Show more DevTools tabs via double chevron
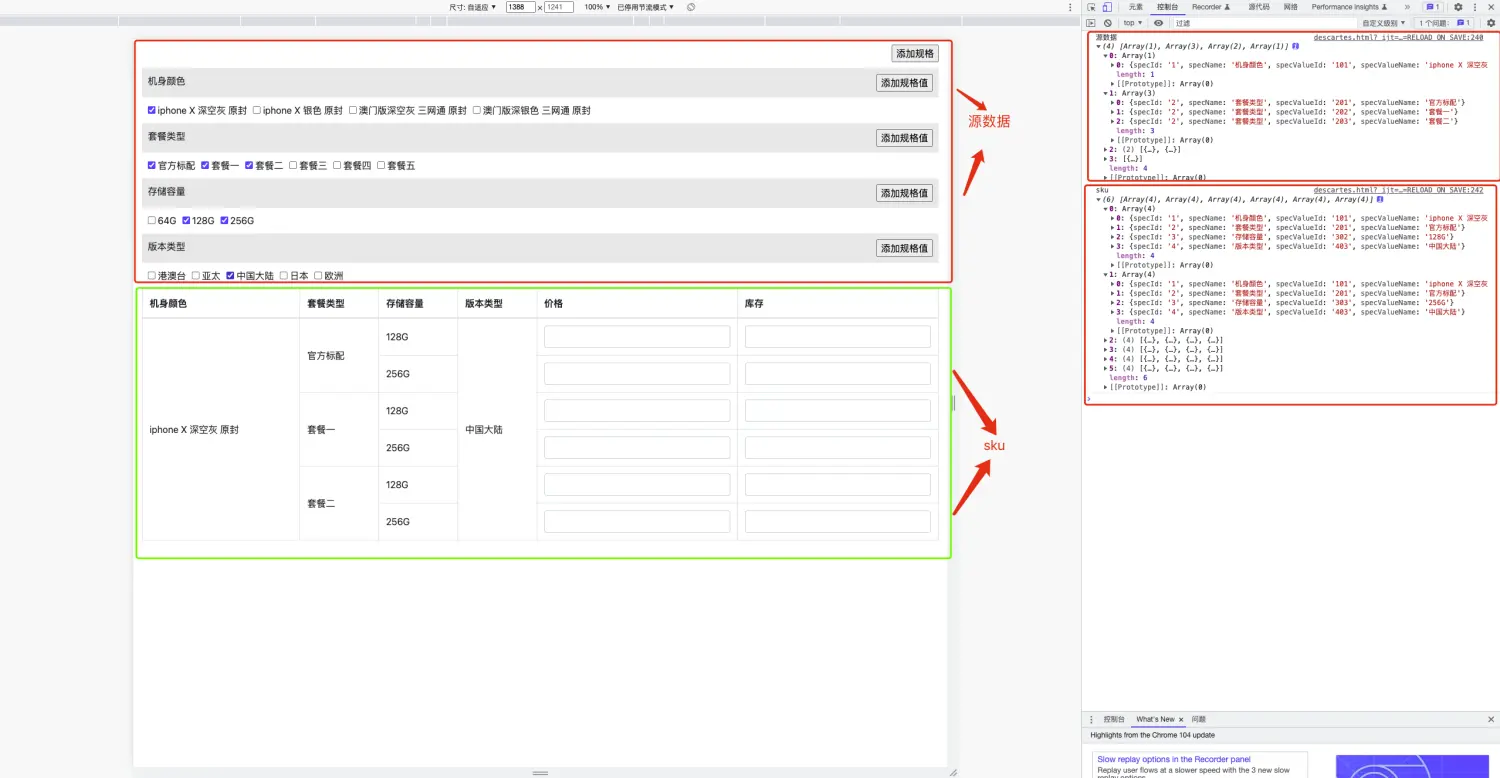1500x778 pixels. pos(1408,7)
